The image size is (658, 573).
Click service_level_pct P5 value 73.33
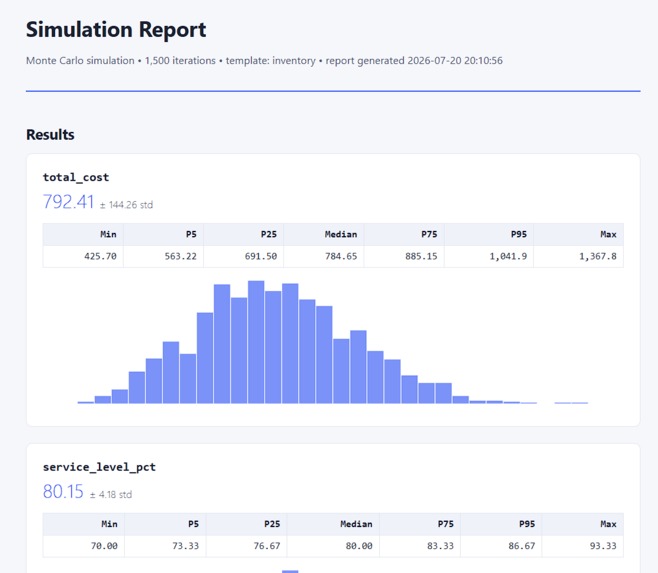pyautogui.click(x=185, y=546)
